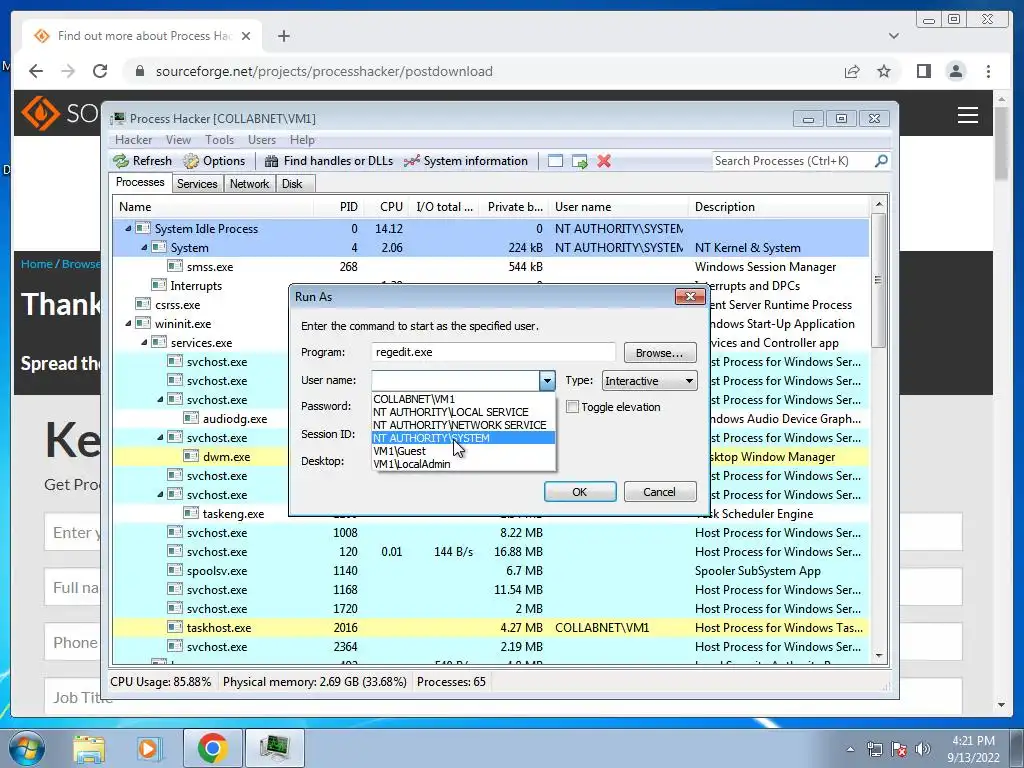This screenshot has width=1024, height=768.
Task: Bookmark this page with the star icon
Action: pos(884,71)
